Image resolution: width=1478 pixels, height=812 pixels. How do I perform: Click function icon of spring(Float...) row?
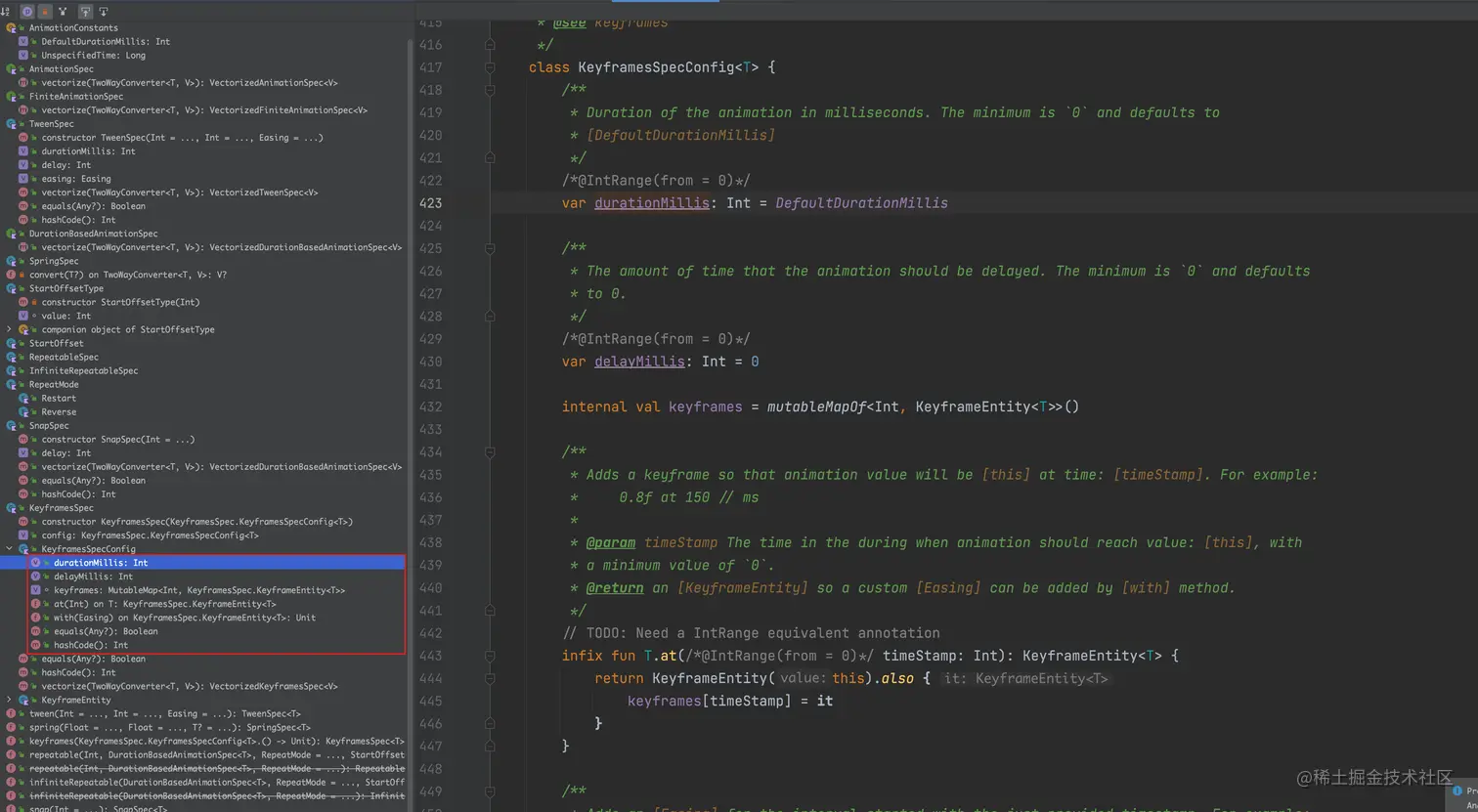[11, 727]
